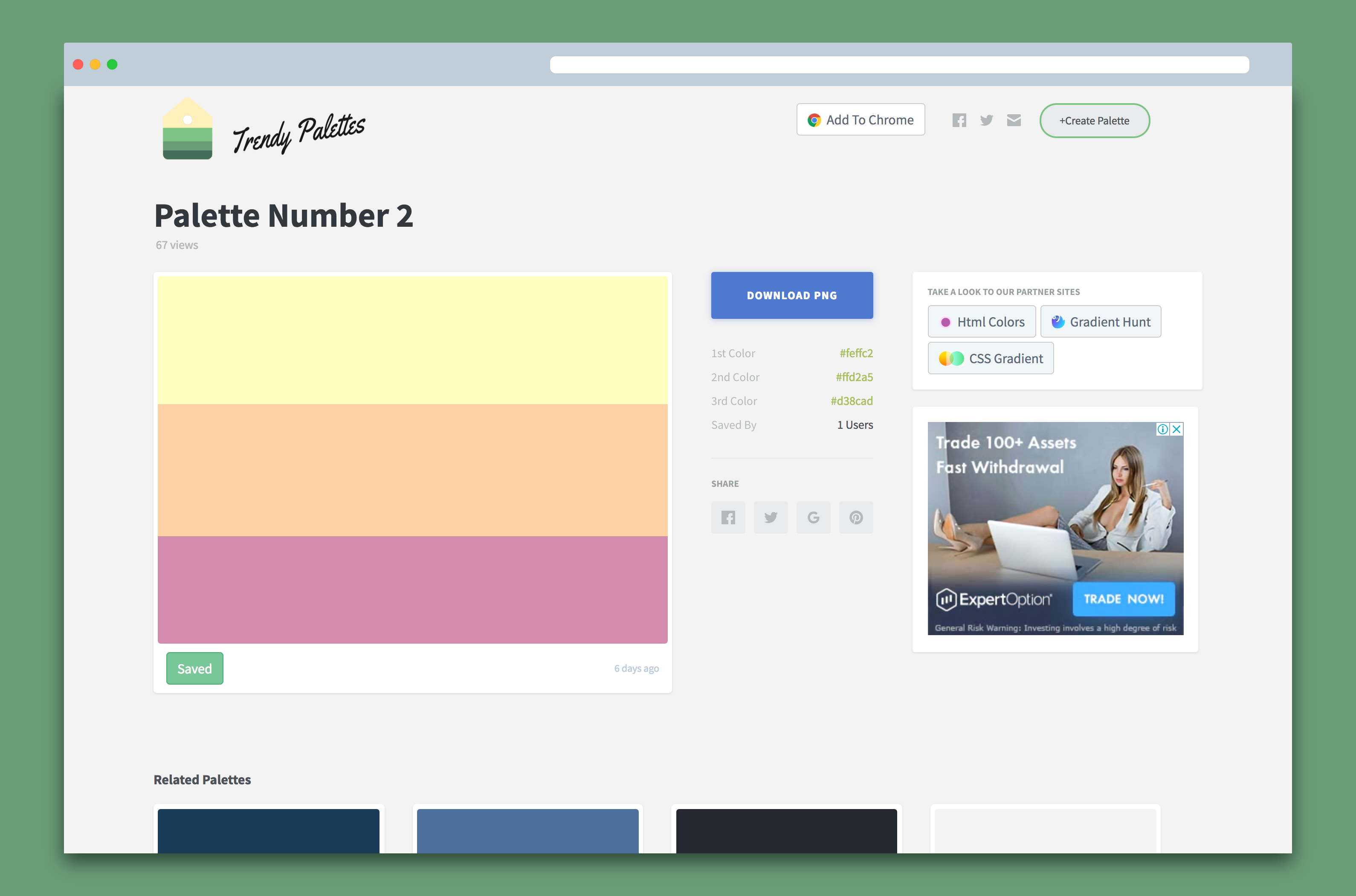This screenshot has height=896, width=1356.
Task: Toggle the Saved state of the palette
Action: point(194,668)
